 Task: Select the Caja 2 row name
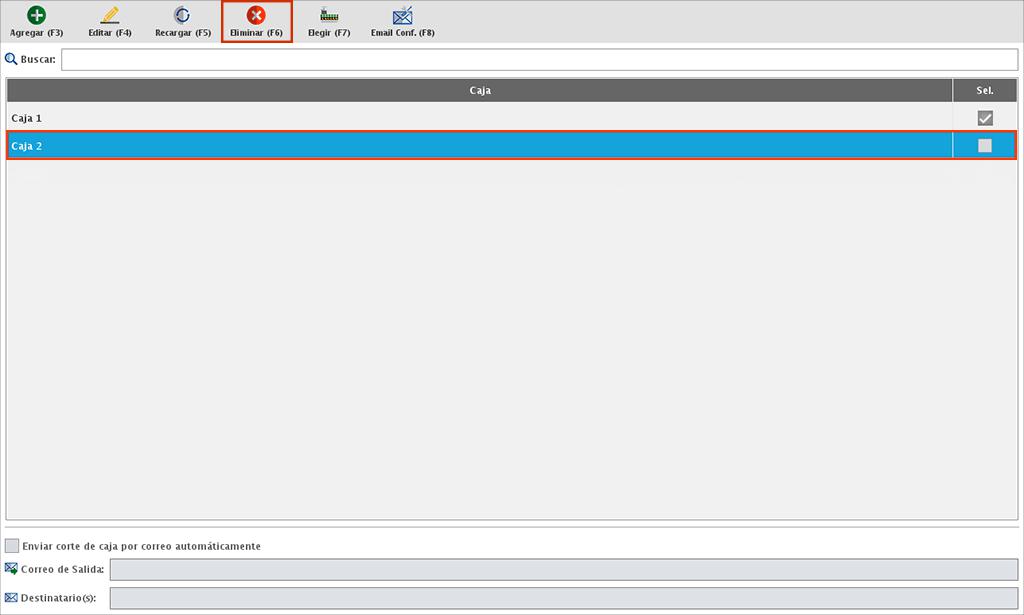[26, 146]
